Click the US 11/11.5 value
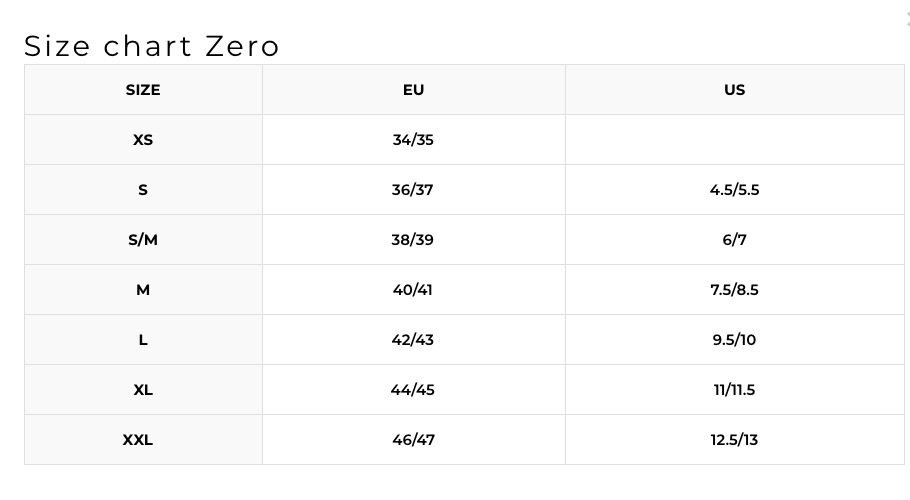Image resolution: width=910 pixels, height=500 pixels. [734, 390]
